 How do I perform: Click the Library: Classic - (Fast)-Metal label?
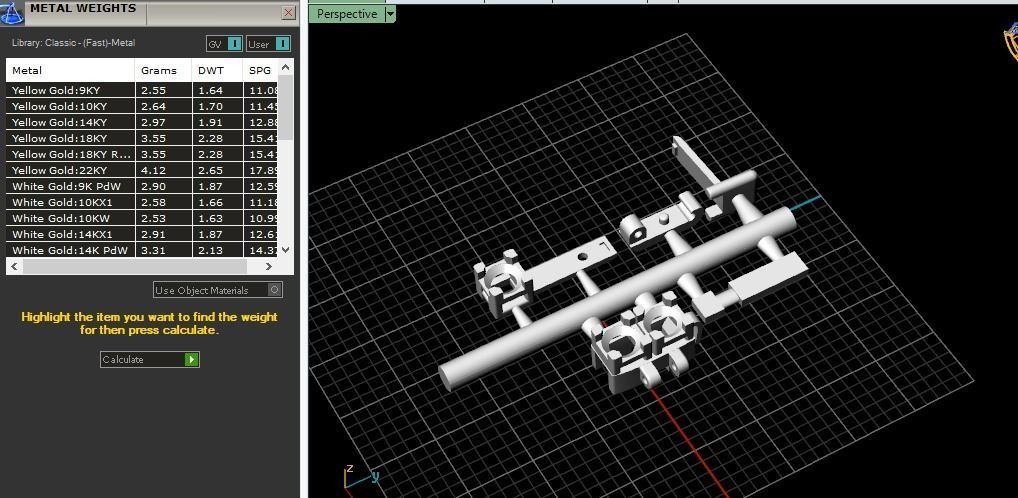[73, 43]
